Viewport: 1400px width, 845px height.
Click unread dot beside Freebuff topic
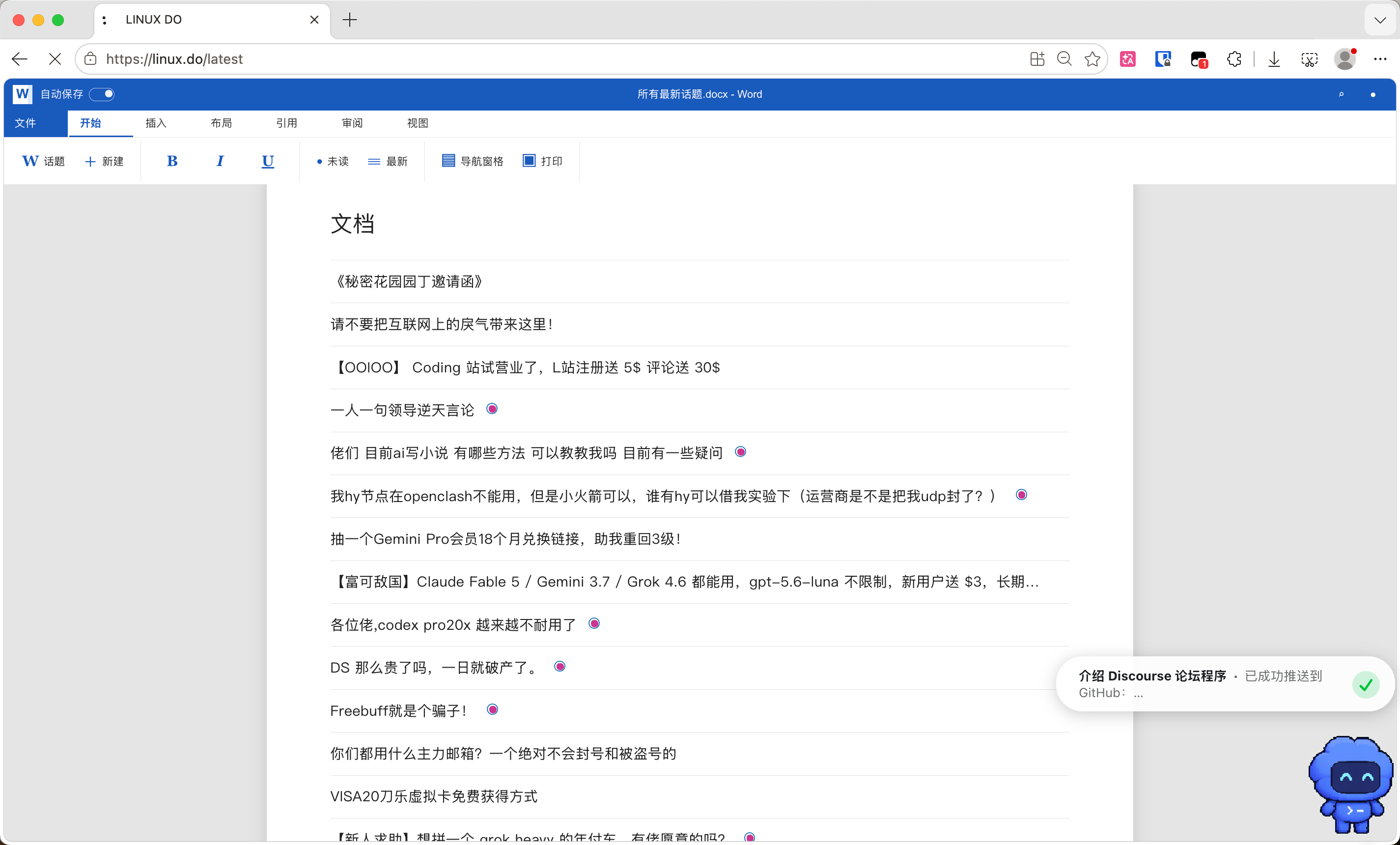click(493, 710)
